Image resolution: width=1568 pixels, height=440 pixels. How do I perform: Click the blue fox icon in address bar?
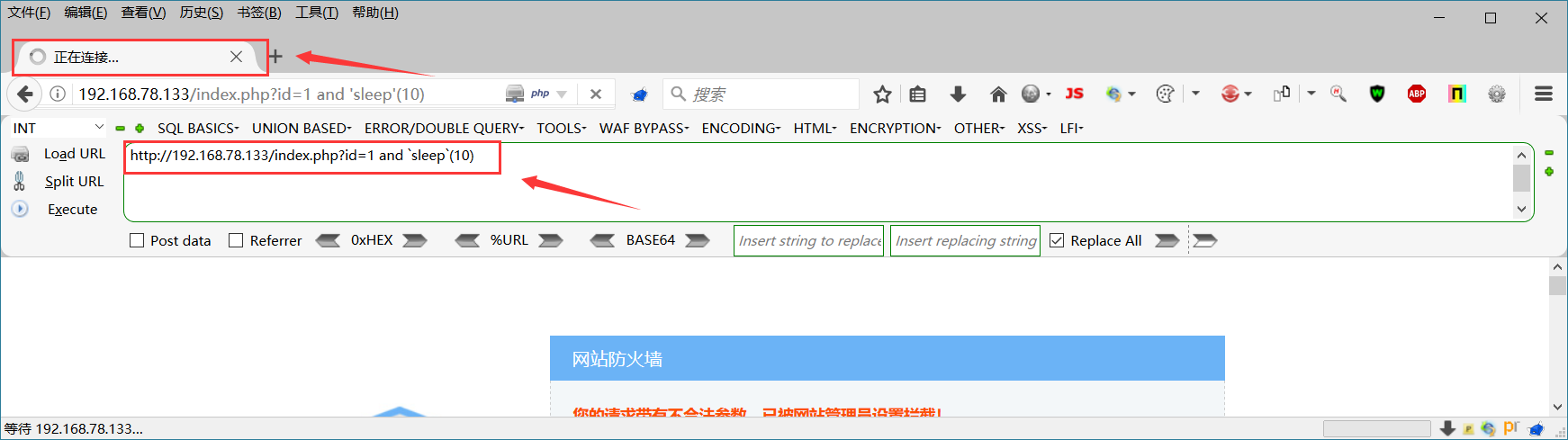click(x=640, y=94)
